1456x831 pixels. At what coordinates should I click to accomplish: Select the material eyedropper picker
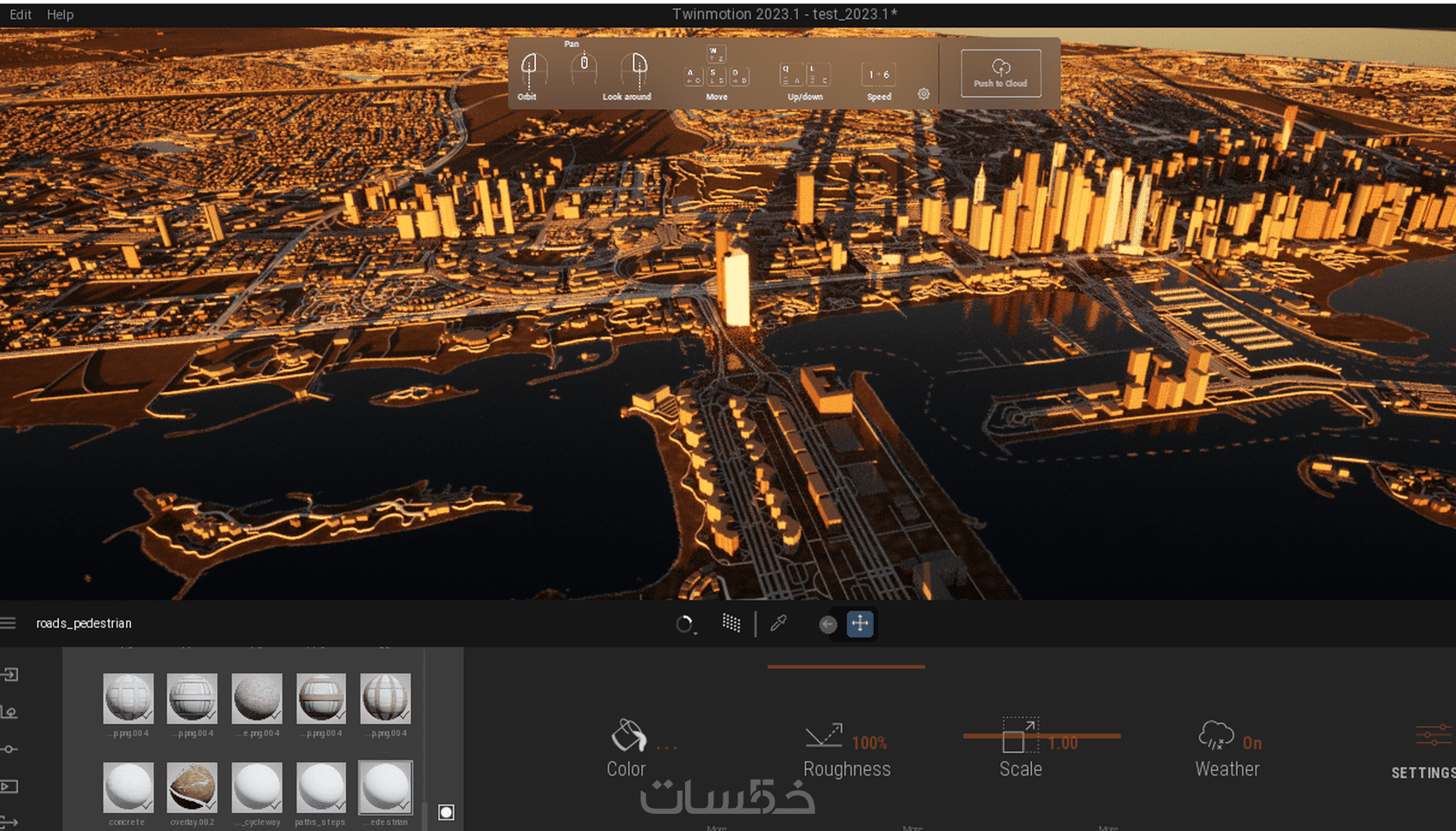point(779,624)
